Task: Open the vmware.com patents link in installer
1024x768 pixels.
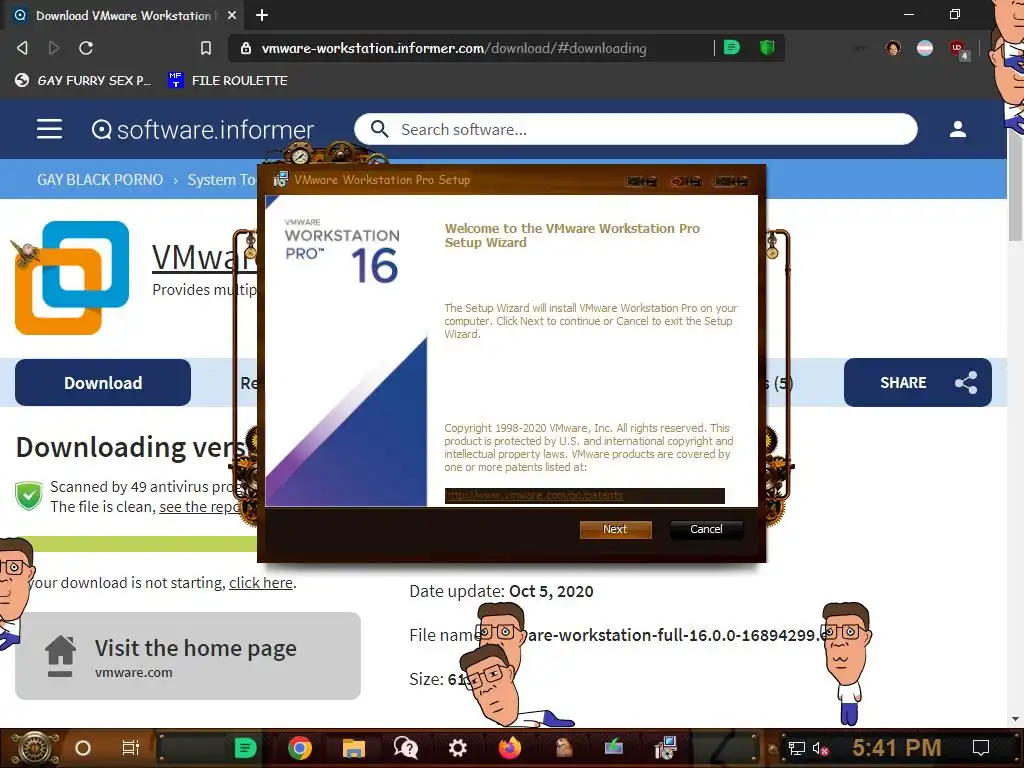Action: point(534,496)
